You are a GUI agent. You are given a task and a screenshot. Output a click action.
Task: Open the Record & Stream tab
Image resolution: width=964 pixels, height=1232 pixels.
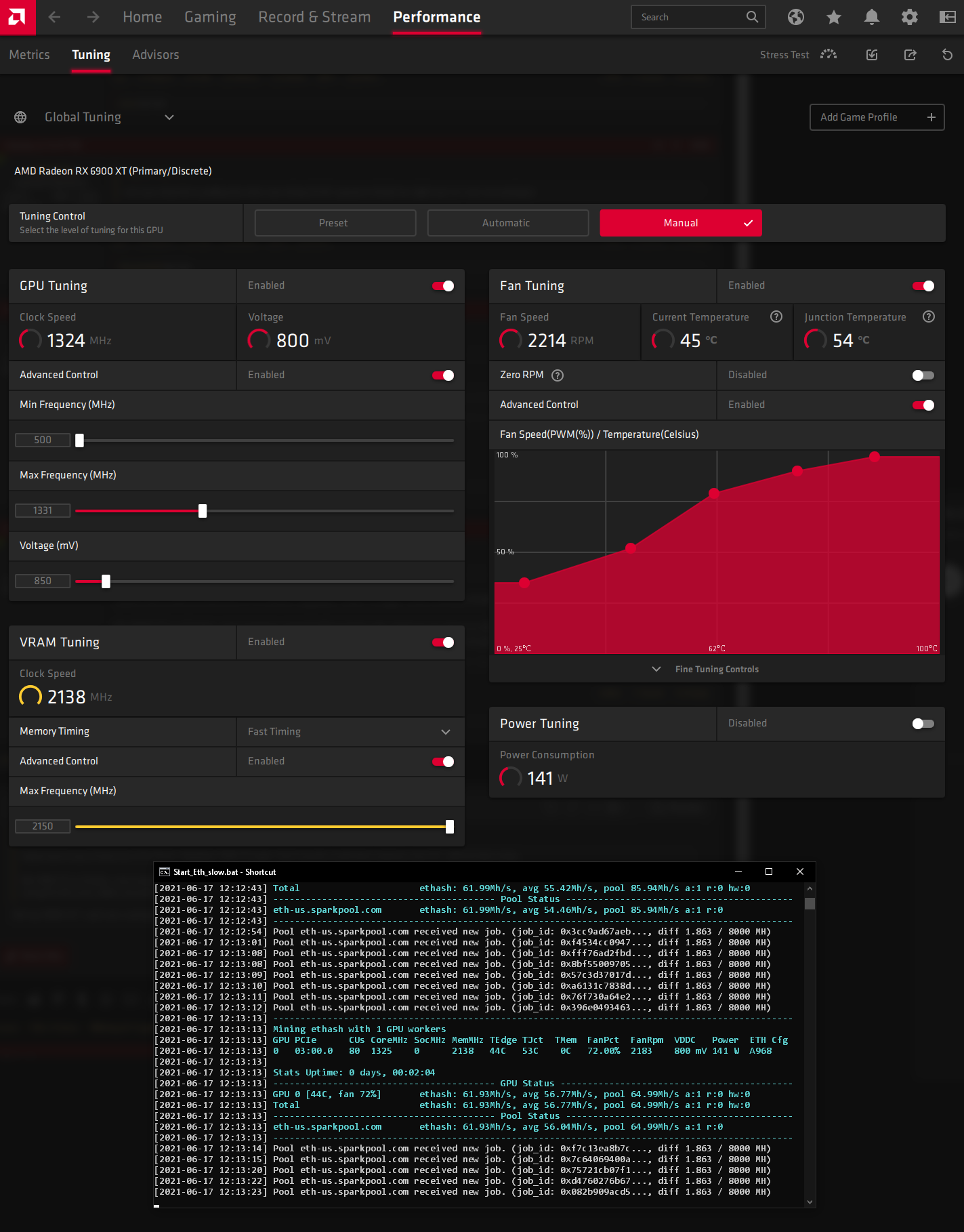[x=314, y=17]
